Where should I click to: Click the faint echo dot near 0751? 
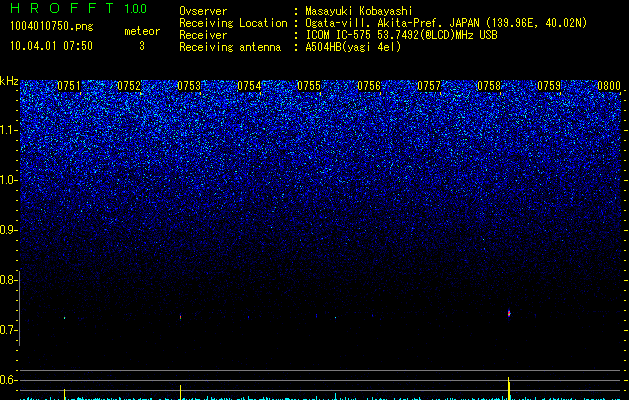[x=65, y=318]
